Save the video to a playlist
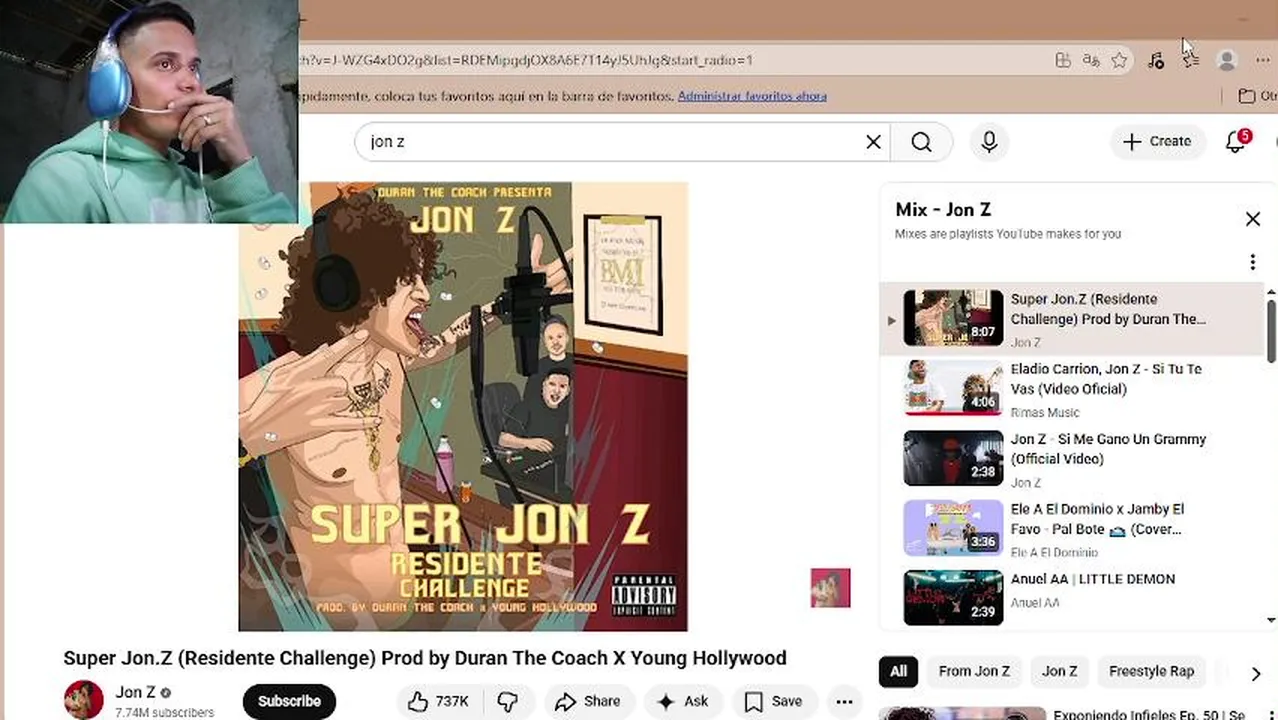This screenshot has width=1278, height=720. 773,701
